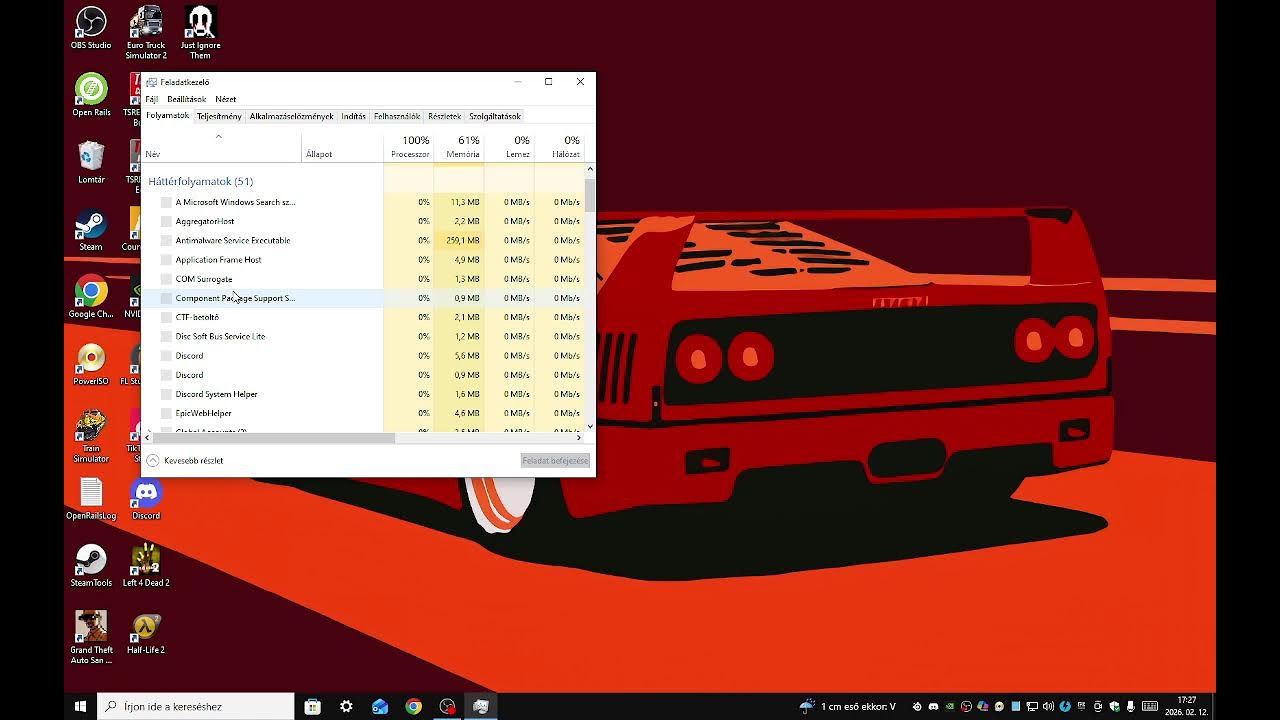Switch to the Indítás tab
The image size is (1280, 720).
point(354,116)
